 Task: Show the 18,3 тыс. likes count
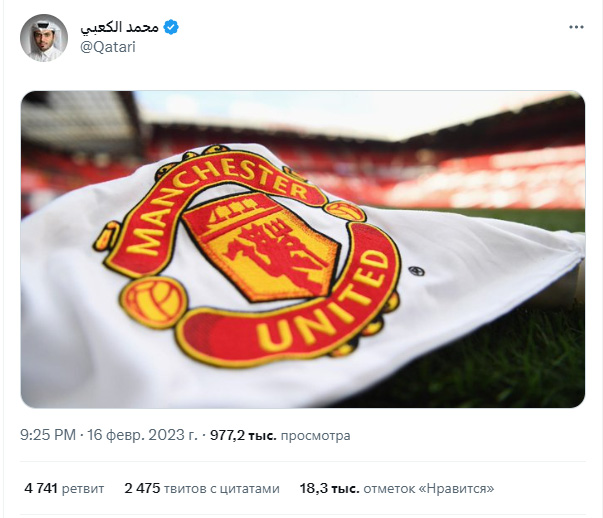[x=329, y=488]
